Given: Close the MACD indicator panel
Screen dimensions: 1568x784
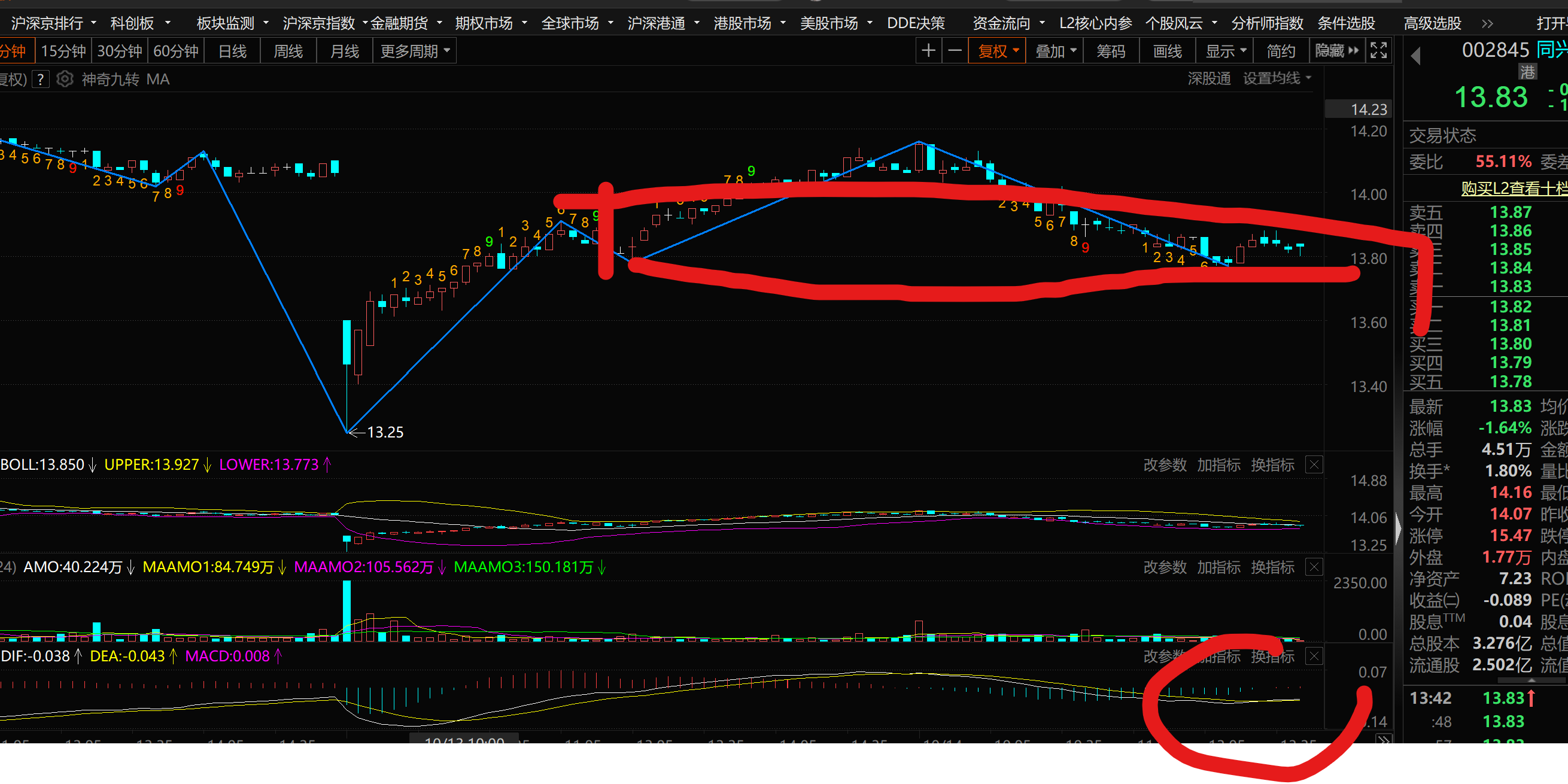Looking at the screenshot, I should click(x=1314, y=656).
